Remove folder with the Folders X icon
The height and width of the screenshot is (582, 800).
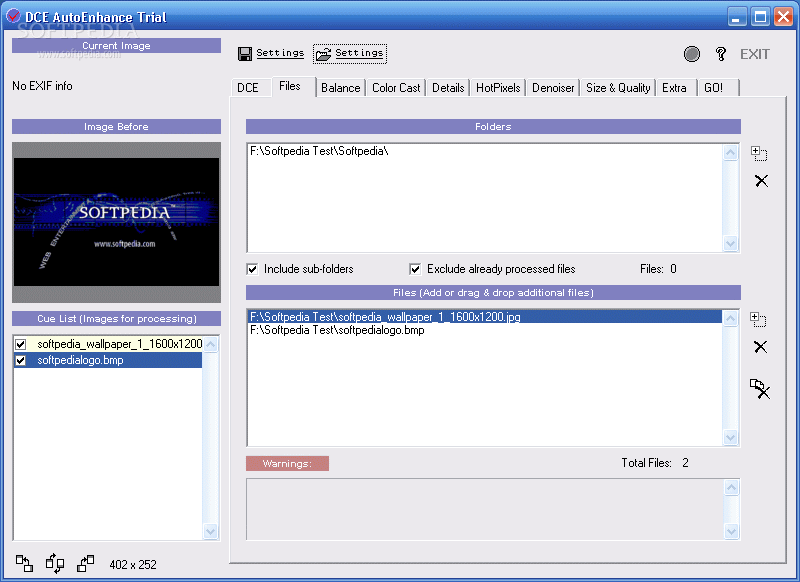[761, 181]
